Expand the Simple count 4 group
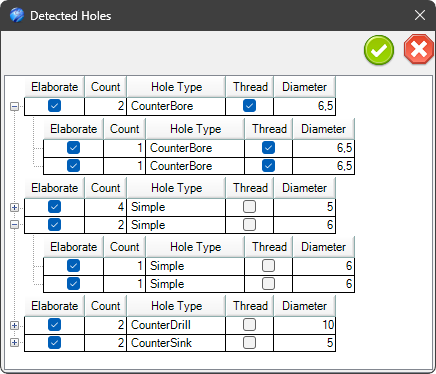Screen dimensions: 436x374 pos(14,207)
